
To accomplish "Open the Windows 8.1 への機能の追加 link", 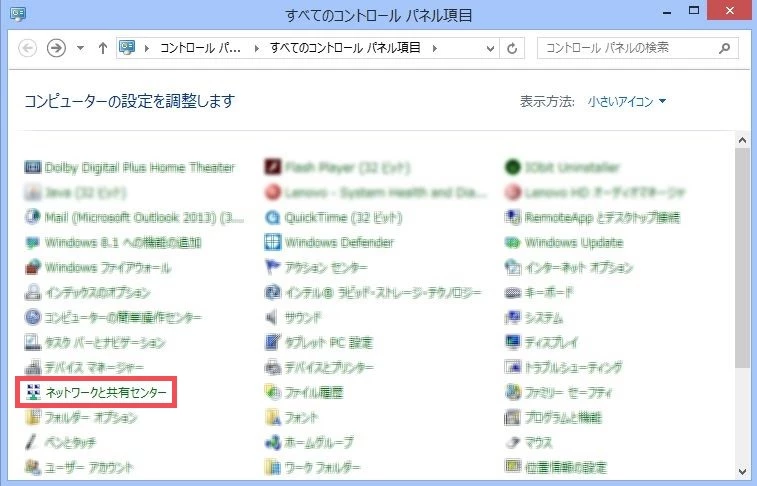I will [x=123, y=242].
